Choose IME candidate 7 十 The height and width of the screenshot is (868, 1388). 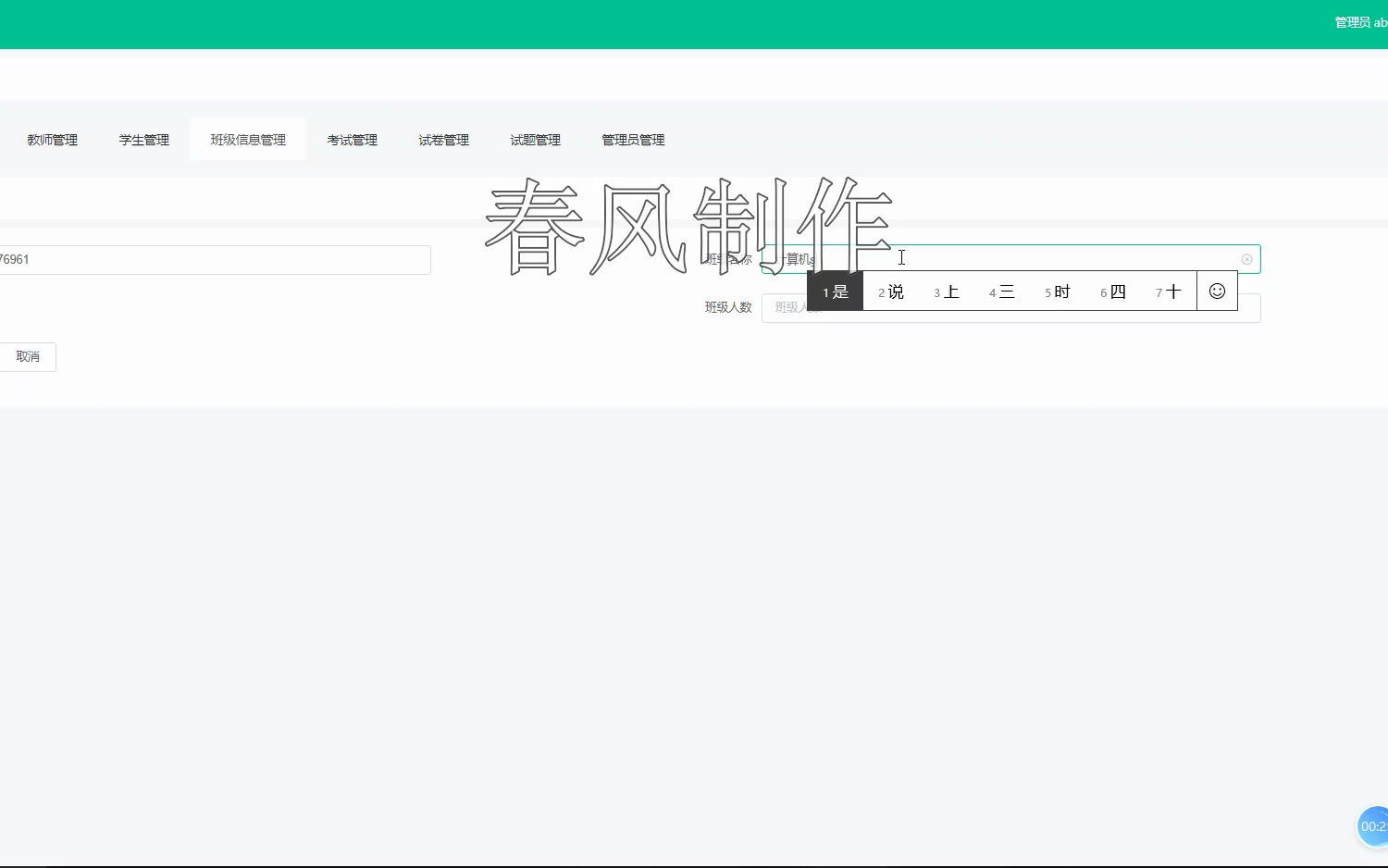click(1169, 291)
